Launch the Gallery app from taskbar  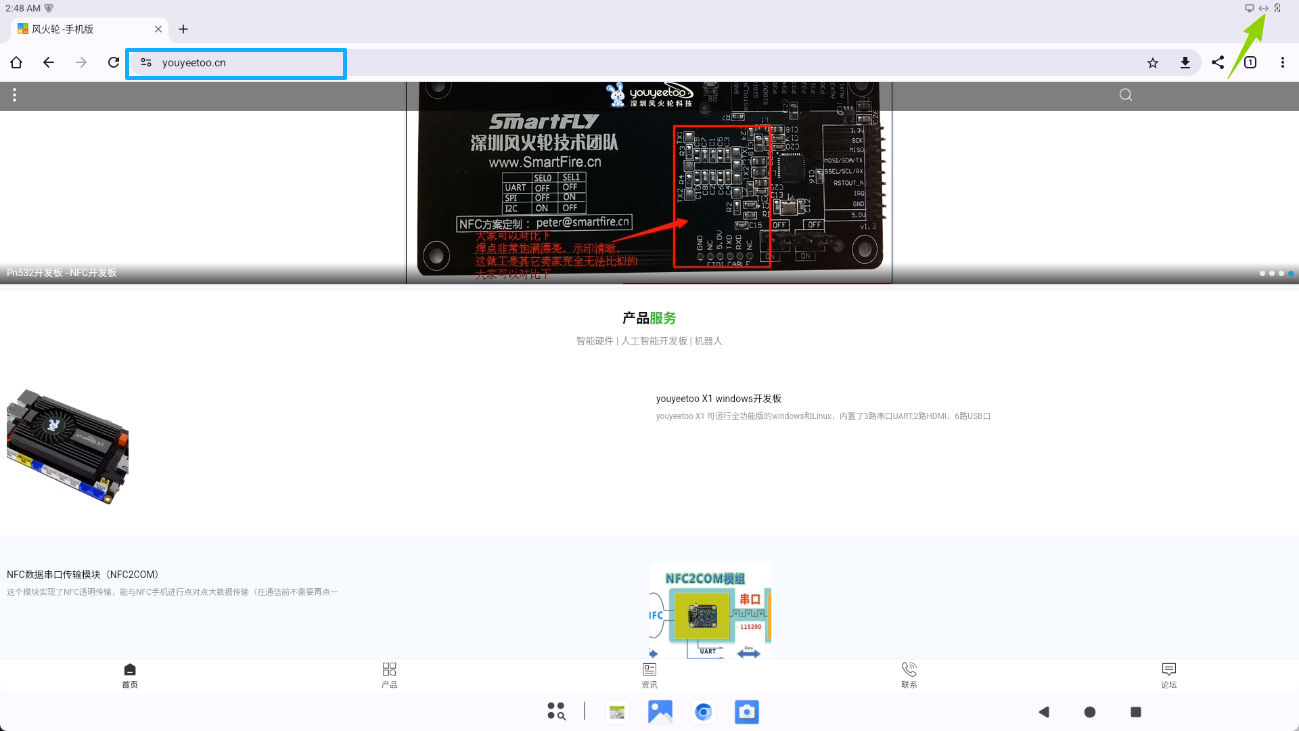coord(660,712)
